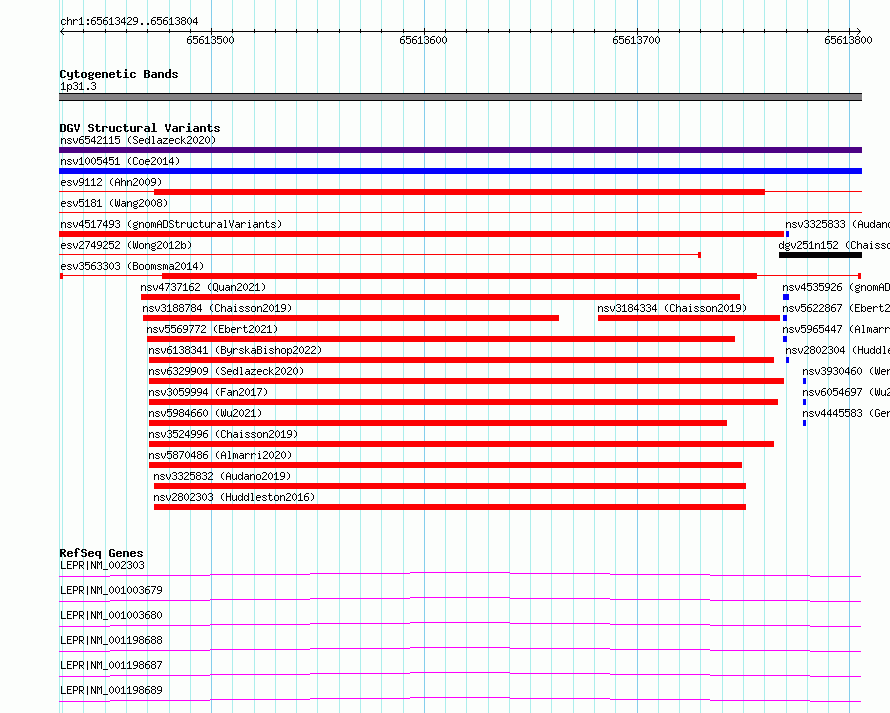Click LEPR|NM_001198688 transcript label

click(111, 640)
